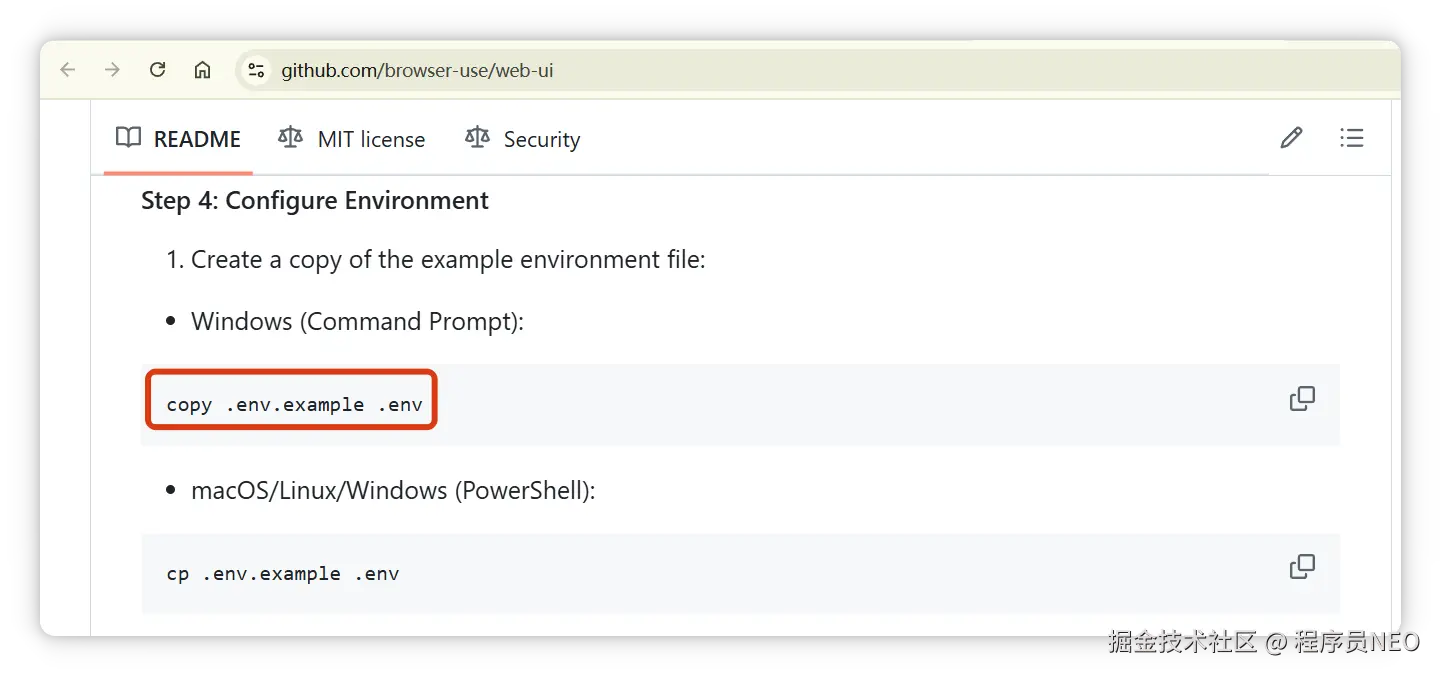1441x676 pixels.
Task: Copy the 'cp .env.example .env' command
Action: click(x=1302, y=567)
